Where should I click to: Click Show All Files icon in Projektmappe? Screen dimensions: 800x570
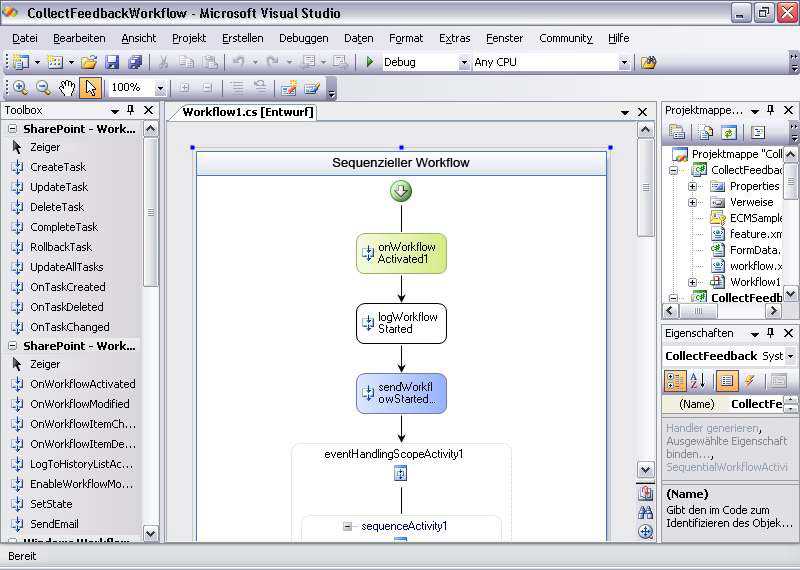coord(706,133)
